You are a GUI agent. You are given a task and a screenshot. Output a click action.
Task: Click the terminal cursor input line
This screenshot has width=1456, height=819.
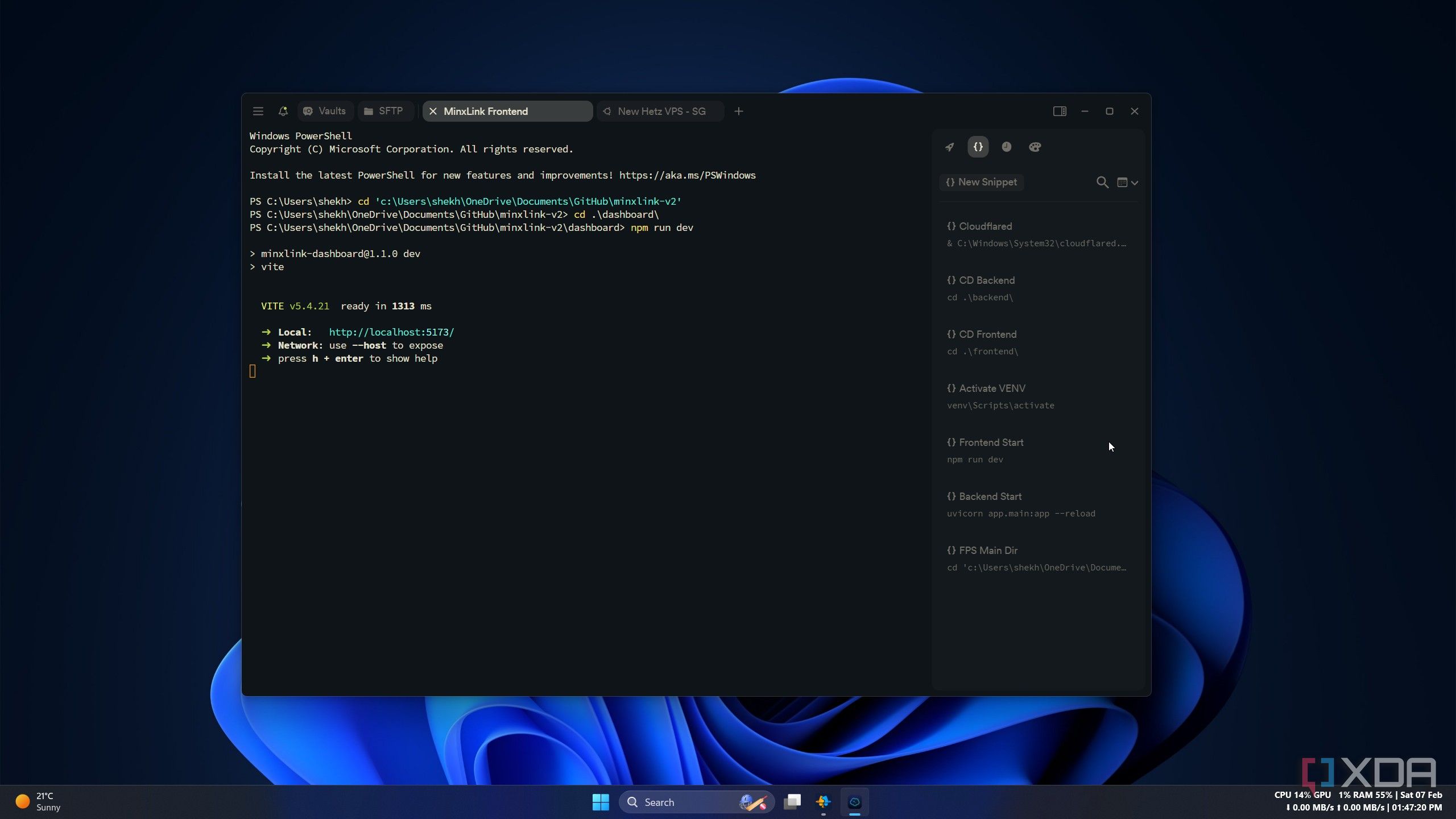click(253, 371)
